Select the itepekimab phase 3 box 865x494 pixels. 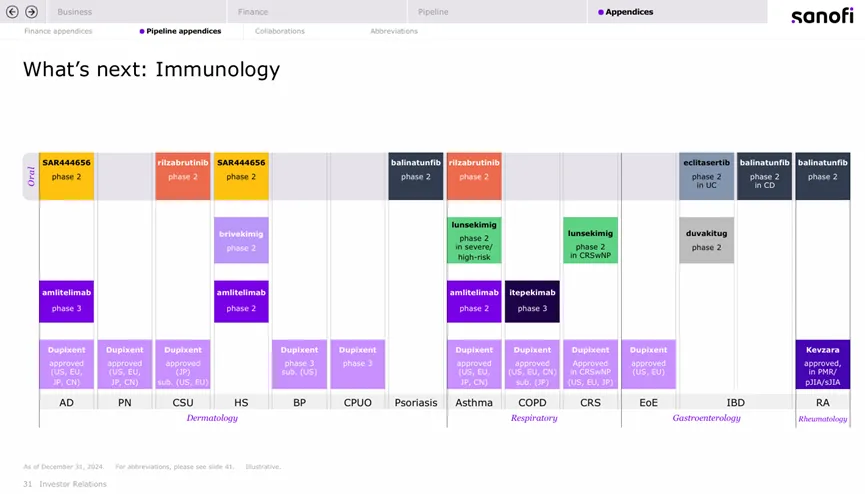(x=532, y=301)
